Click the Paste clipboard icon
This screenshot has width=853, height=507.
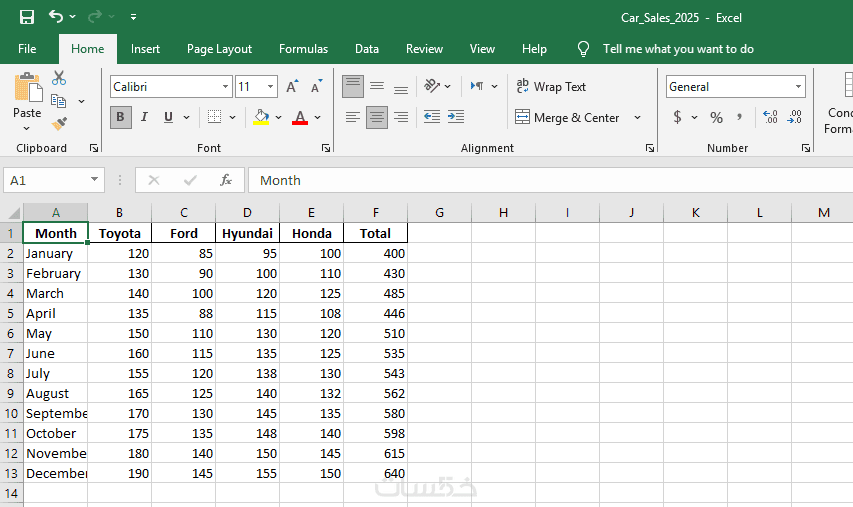pyautogui.click(x=28, y=87)
